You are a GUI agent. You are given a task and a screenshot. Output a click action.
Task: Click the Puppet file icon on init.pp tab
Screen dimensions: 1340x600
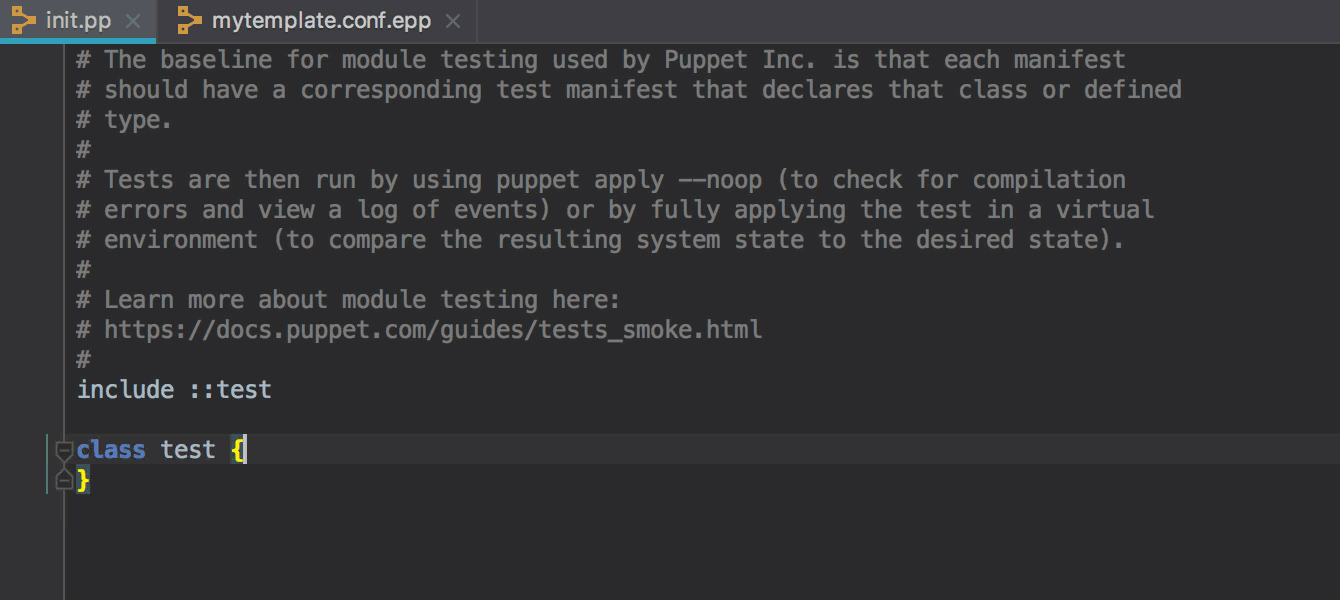tap(23, 20)
